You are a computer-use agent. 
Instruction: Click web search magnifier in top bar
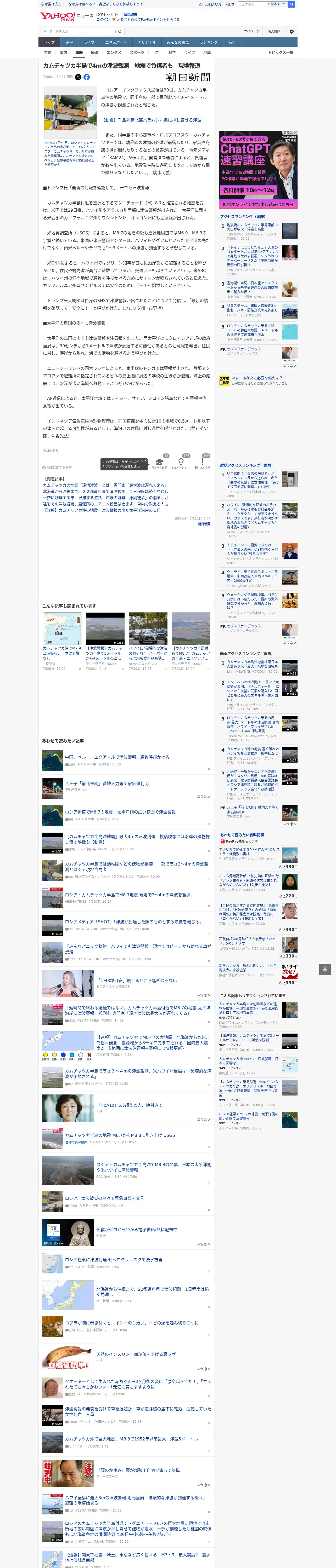pyautogui.click(x=292, y=4)
